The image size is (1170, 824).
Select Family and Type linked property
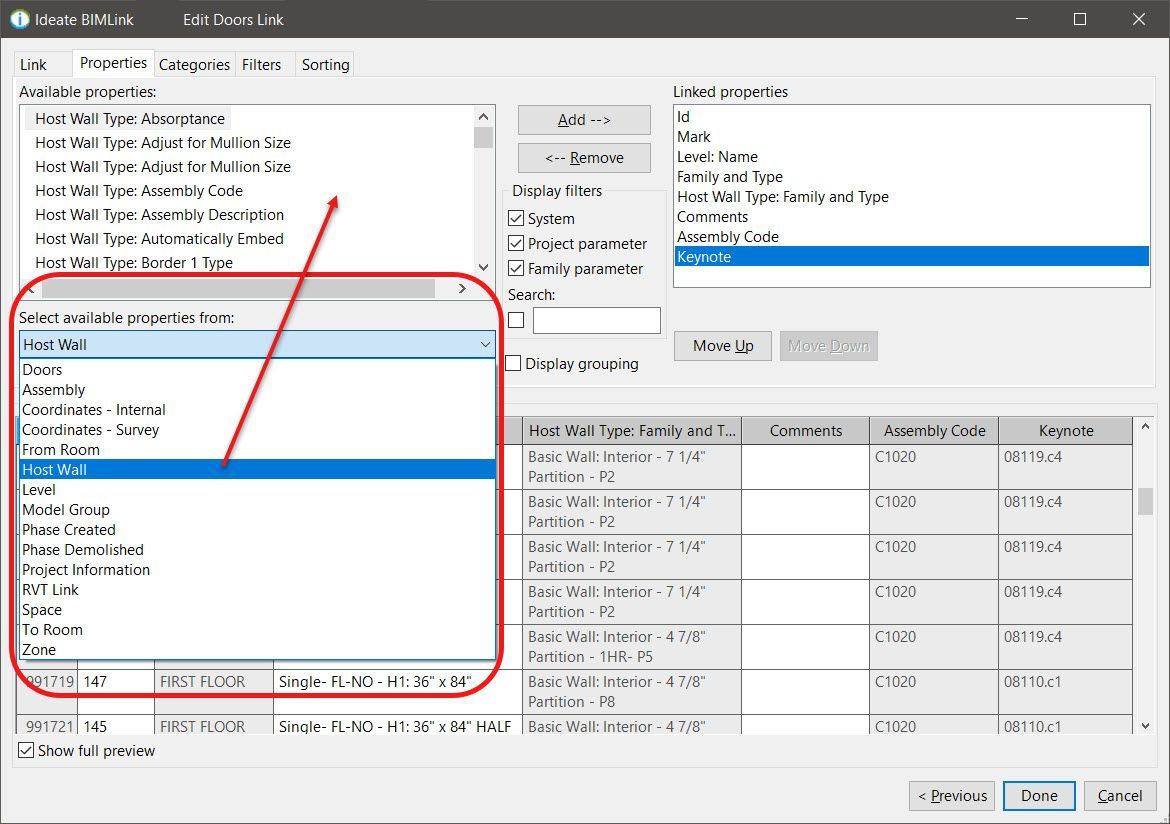pos(911,177)
